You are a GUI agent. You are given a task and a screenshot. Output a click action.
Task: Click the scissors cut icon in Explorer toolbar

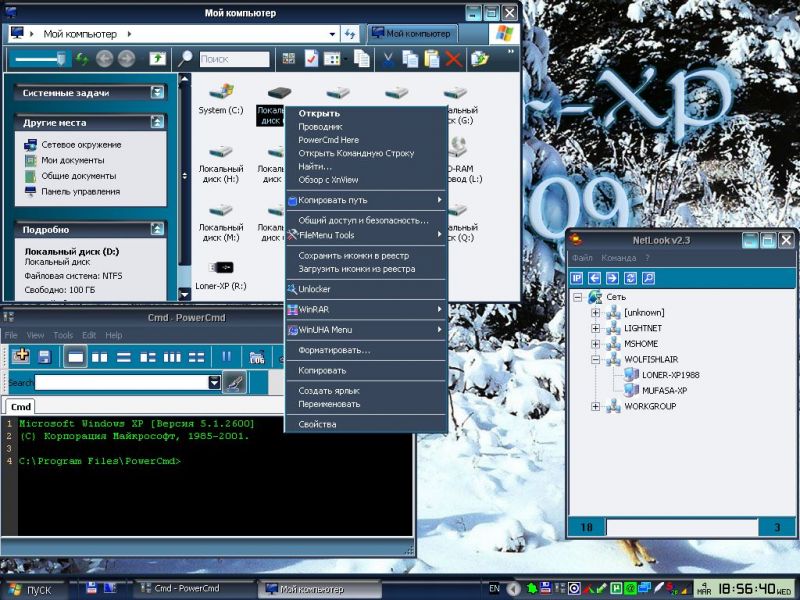click(x=387, y=59)
